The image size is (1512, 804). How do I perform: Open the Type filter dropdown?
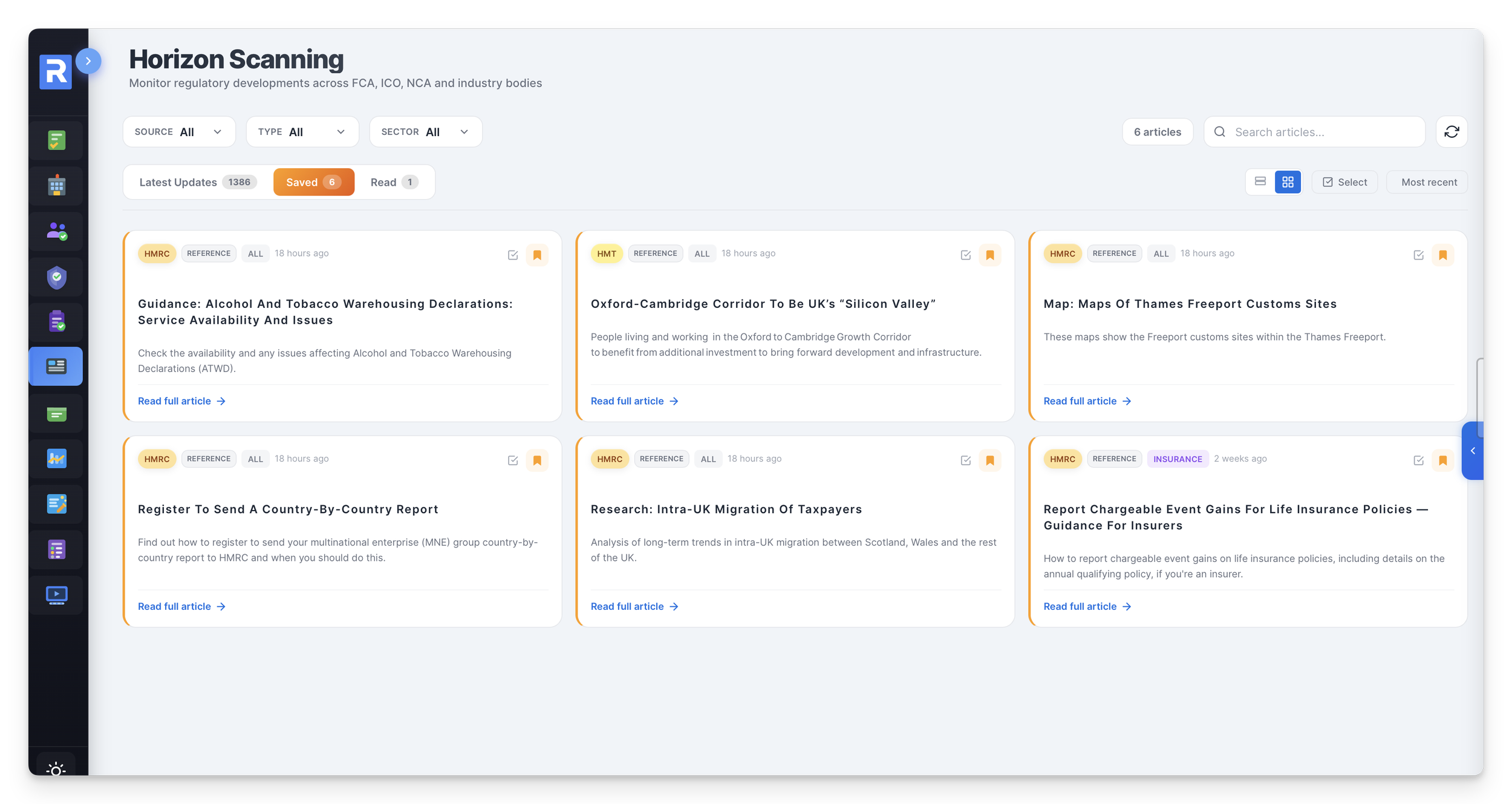[x=302, y=132]
